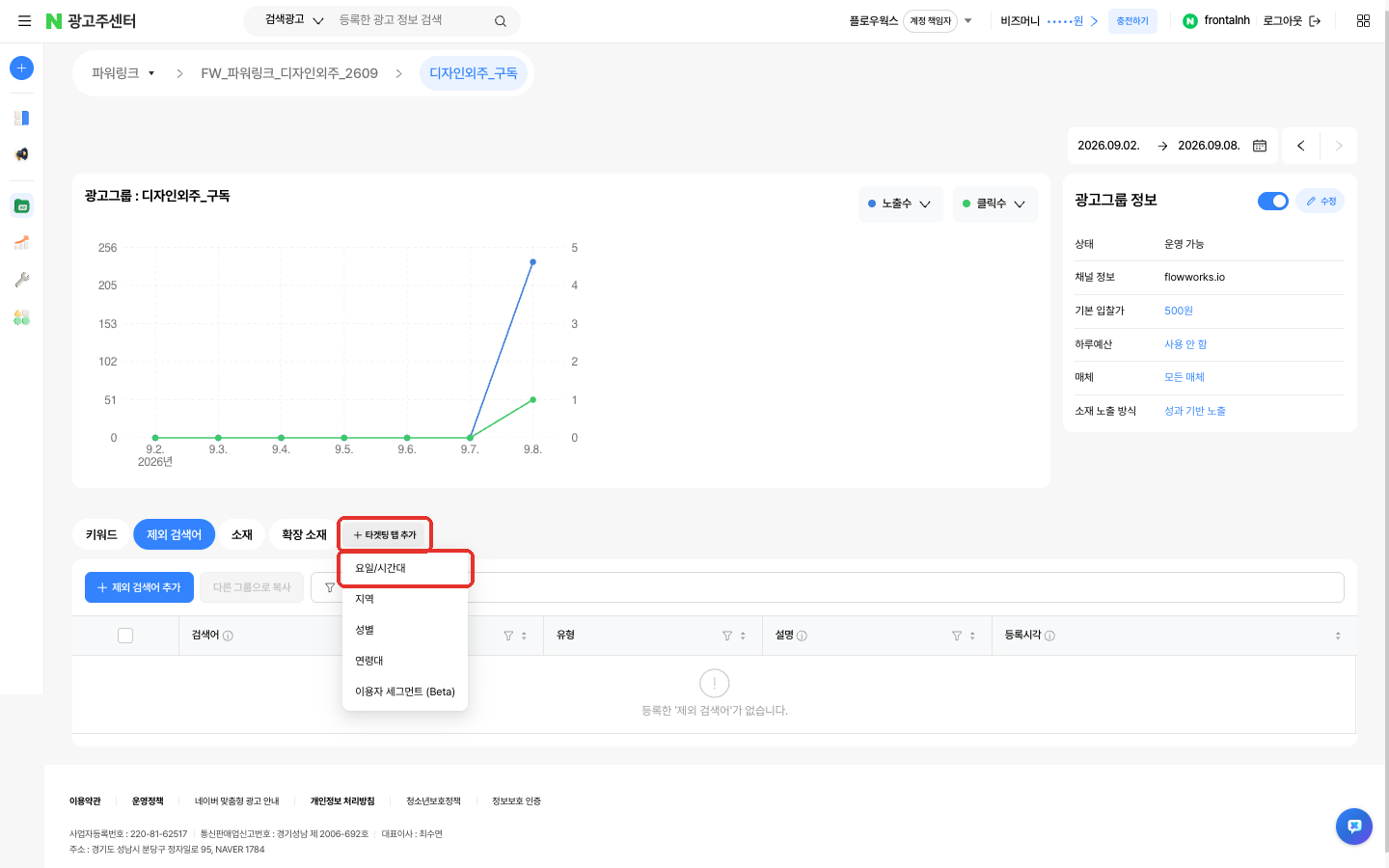
Task: Select 요일/시간대 from the menu
Action: pyautogui.click(x=405, y=568)
